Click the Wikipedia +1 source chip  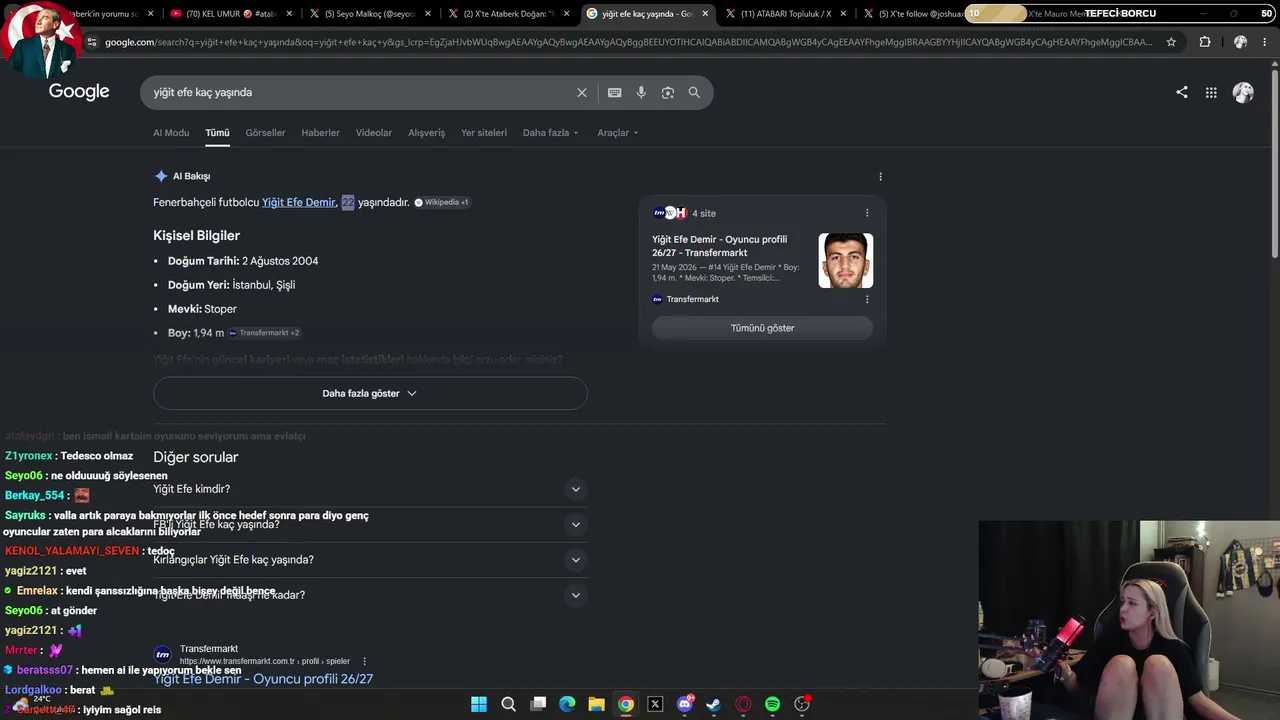441,202
